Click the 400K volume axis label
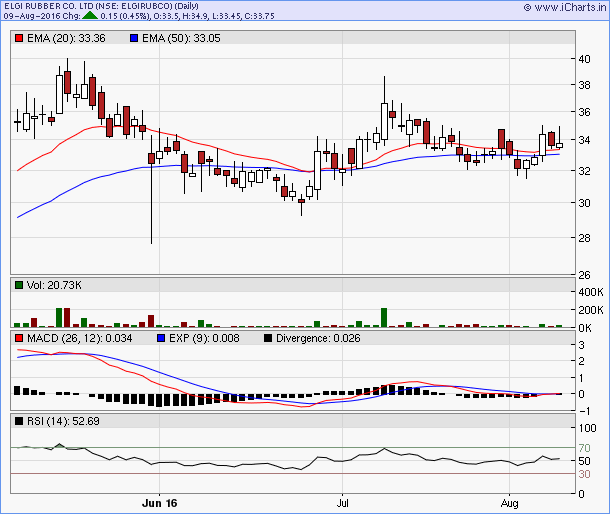610x514 pixels. [x=591, y=292]
